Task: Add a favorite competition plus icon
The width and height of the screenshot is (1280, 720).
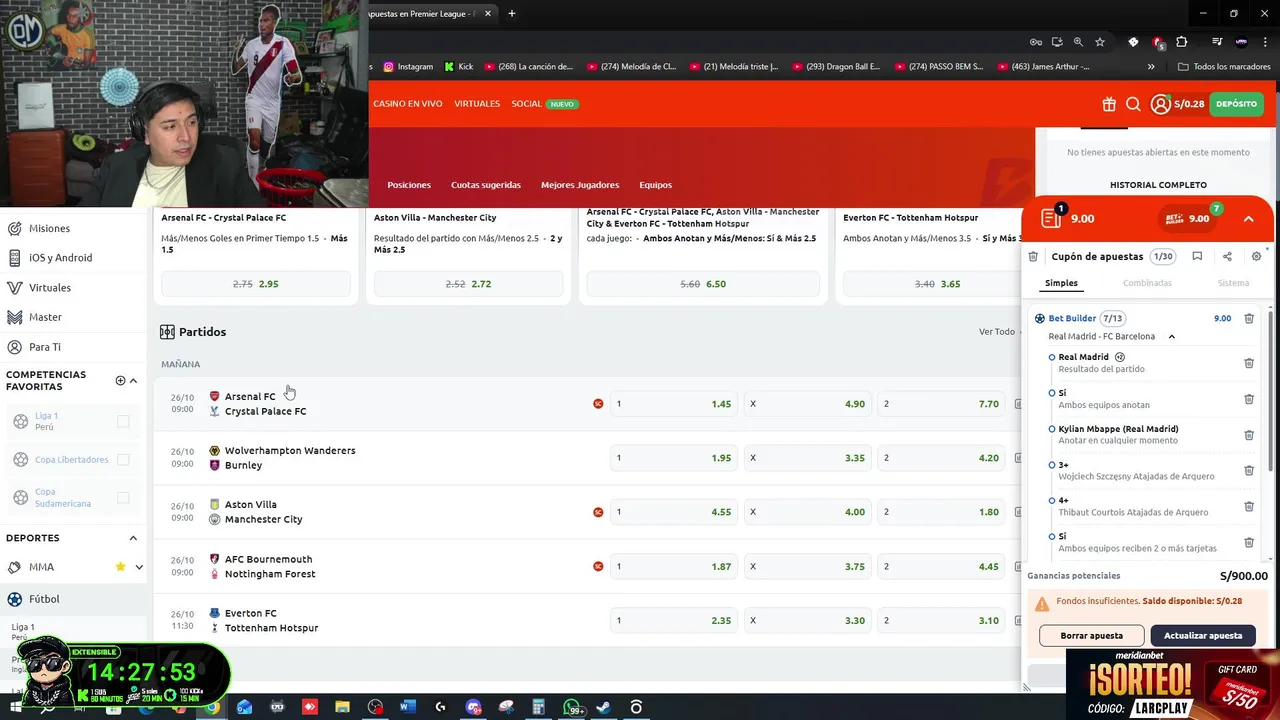Action: [x=120, y=380]
